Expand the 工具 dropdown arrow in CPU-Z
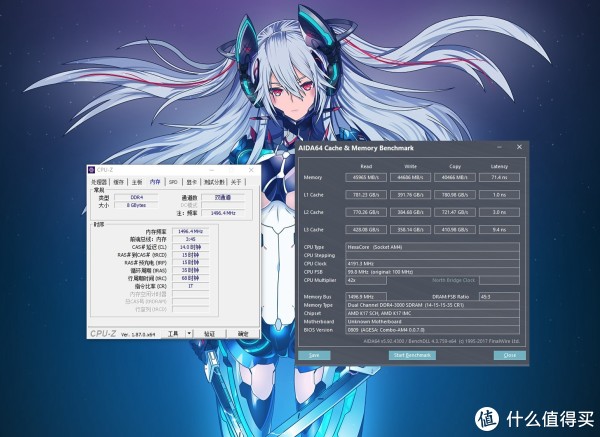 (189, 334)
